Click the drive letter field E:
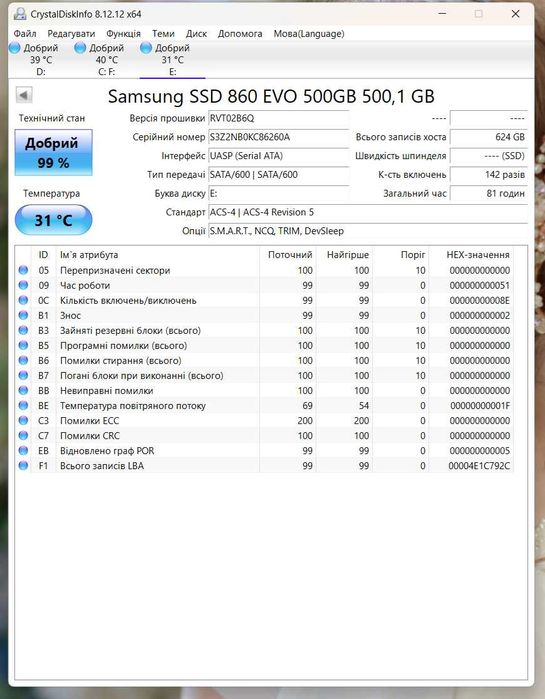This screenshot has width=545, height=699. pos(279,193)
